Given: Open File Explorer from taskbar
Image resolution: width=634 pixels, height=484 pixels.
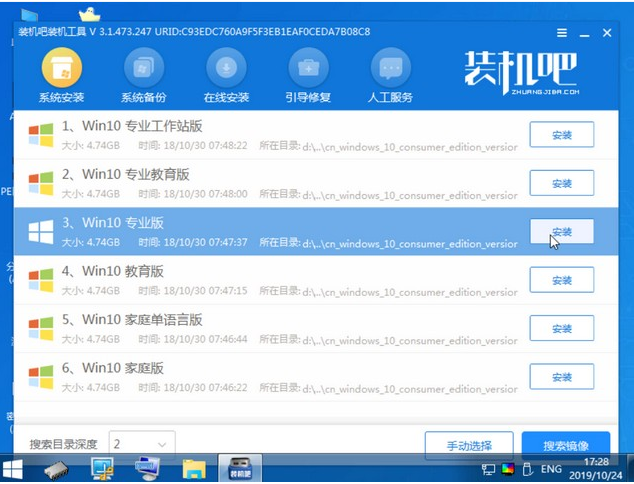Looking at the screenshot, I should point(194,469).
